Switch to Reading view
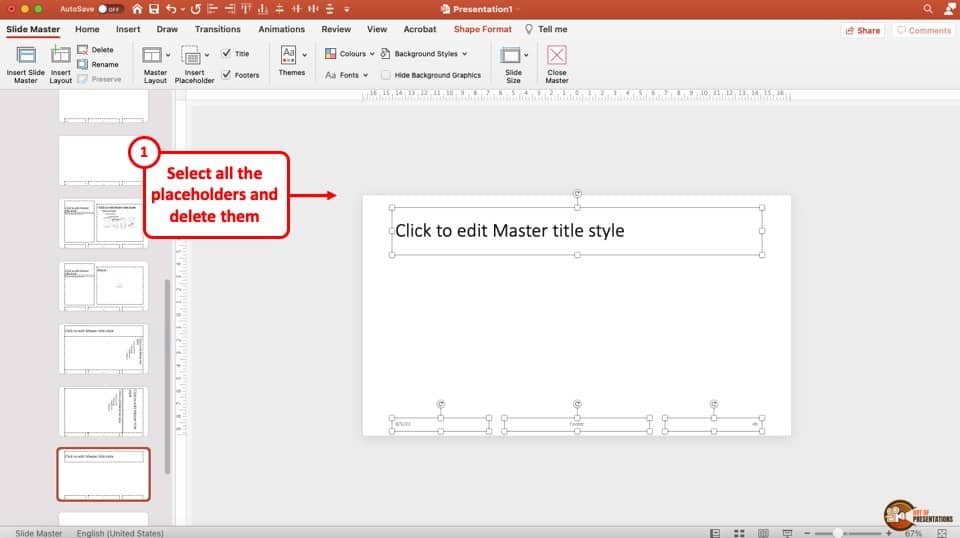Image resolution: width=960 pixels, height=538 pixels. pyautogui.click(x=763, y=533)
